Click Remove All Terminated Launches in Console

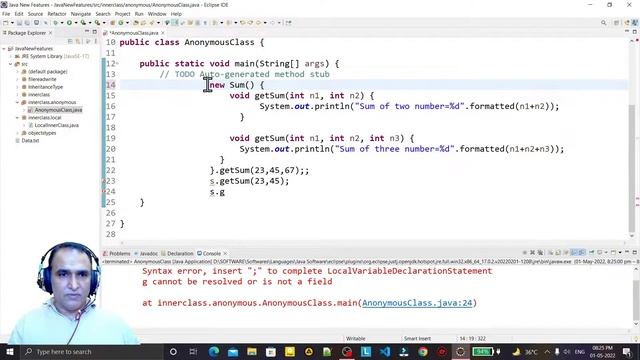click(x=540, y=253)
